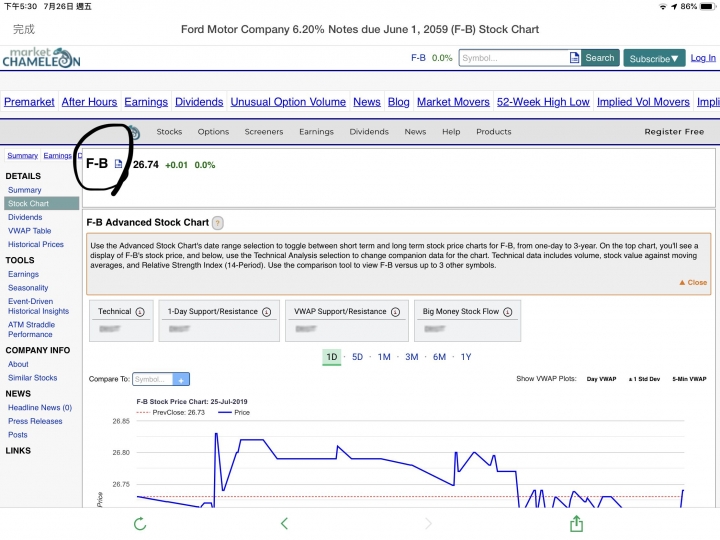The height and width of the screenshot is (540, 720).
Task: Open Similar Stocks in the sidebar
Action: click(33, 378)
